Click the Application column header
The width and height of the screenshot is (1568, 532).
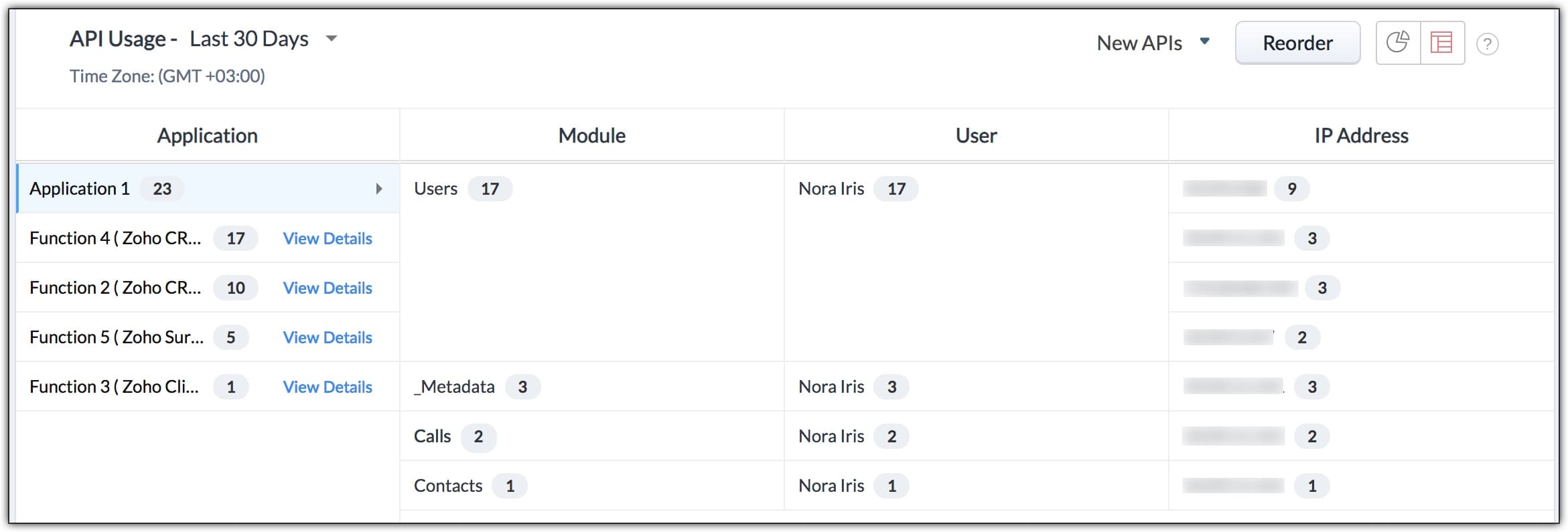pos(207,136)
